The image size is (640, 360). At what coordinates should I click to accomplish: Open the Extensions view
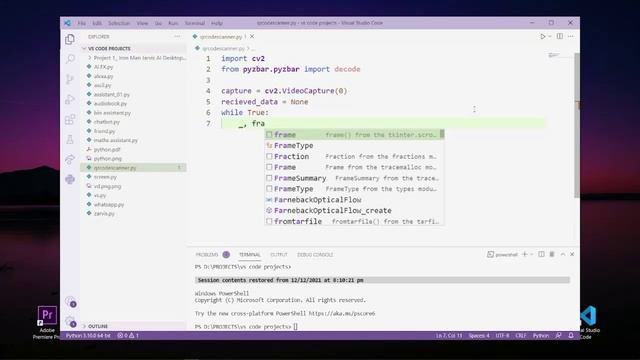(x=70, y=119)
